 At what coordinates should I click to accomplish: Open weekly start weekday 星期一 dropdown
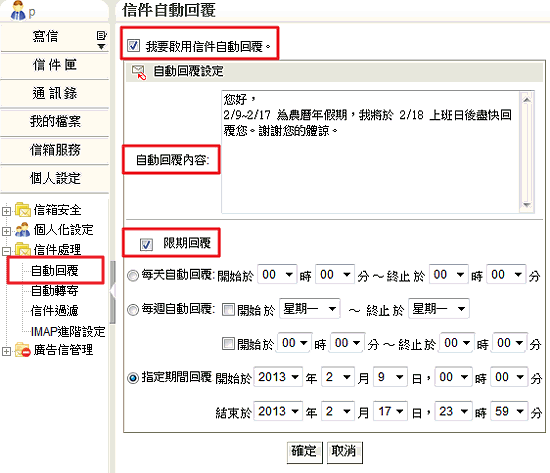[x=309, y=309]
